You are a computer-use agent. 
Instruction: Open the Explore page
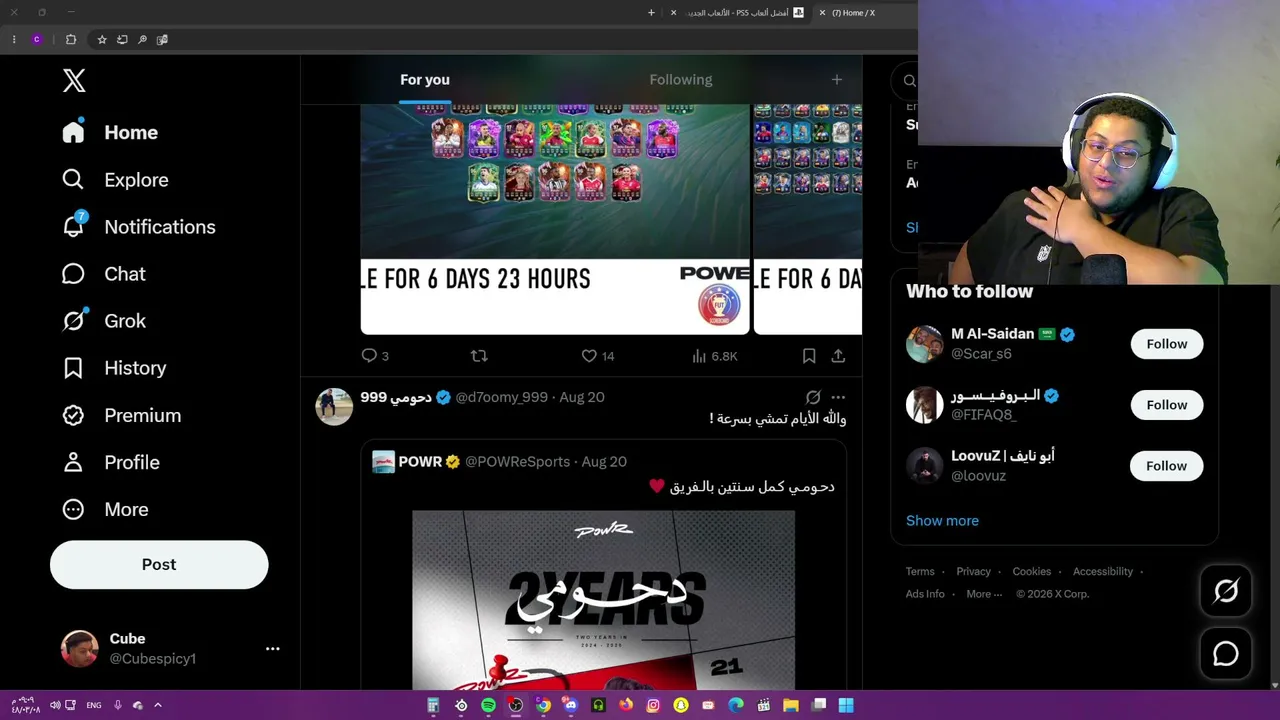click(x=115, y=180)
